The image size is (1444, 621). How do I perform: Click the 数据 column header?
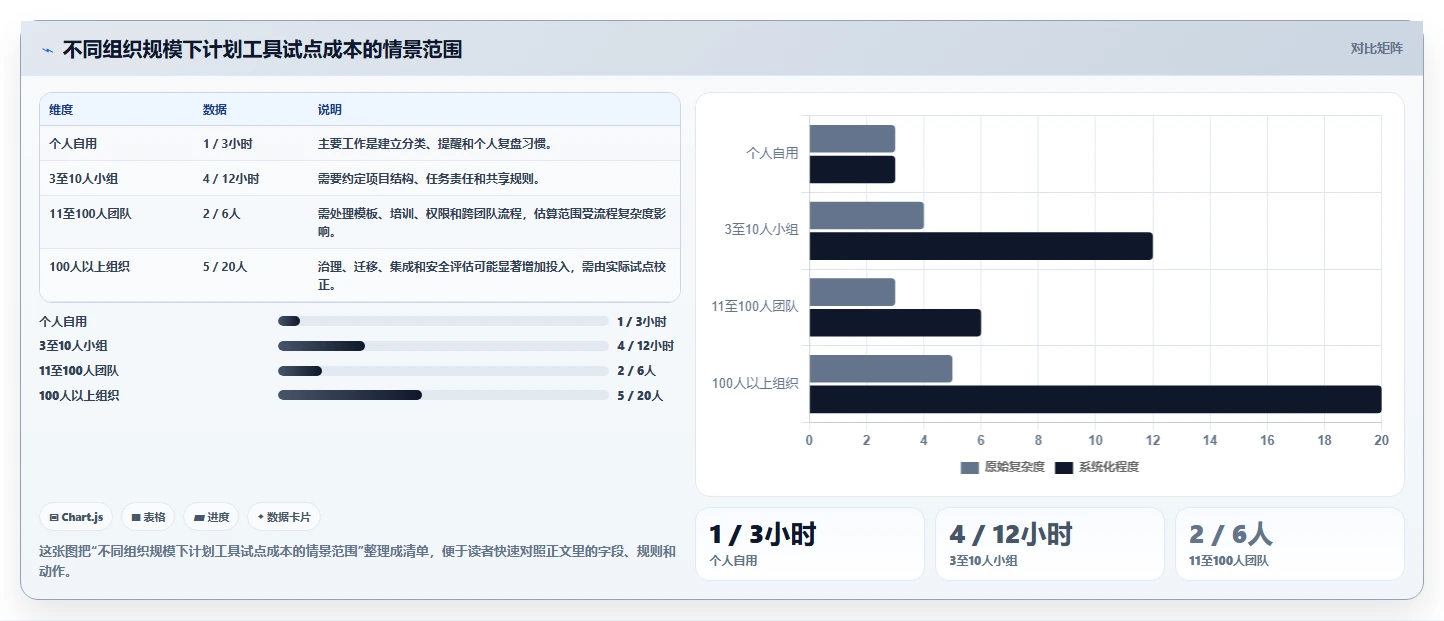click(x=214, y=109)
